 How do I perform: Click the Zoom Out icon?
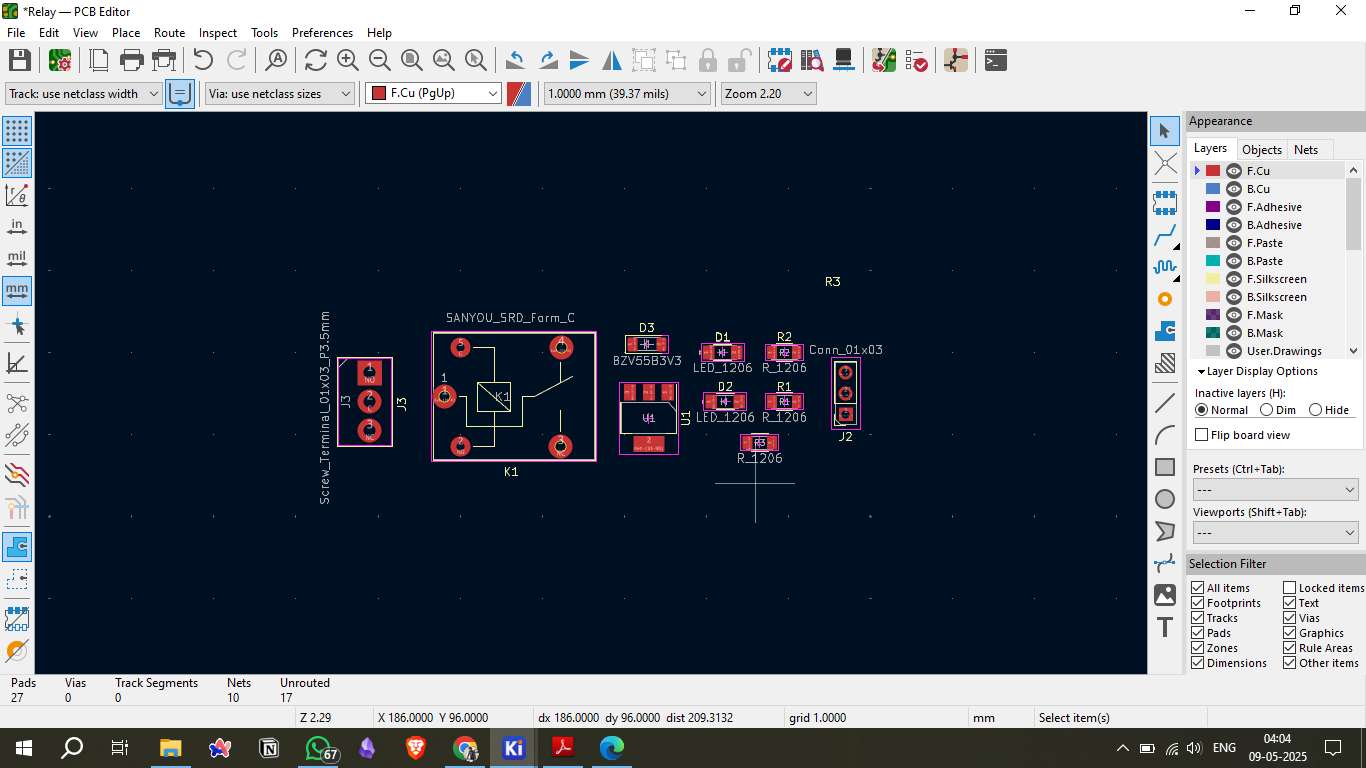(380, 60)
